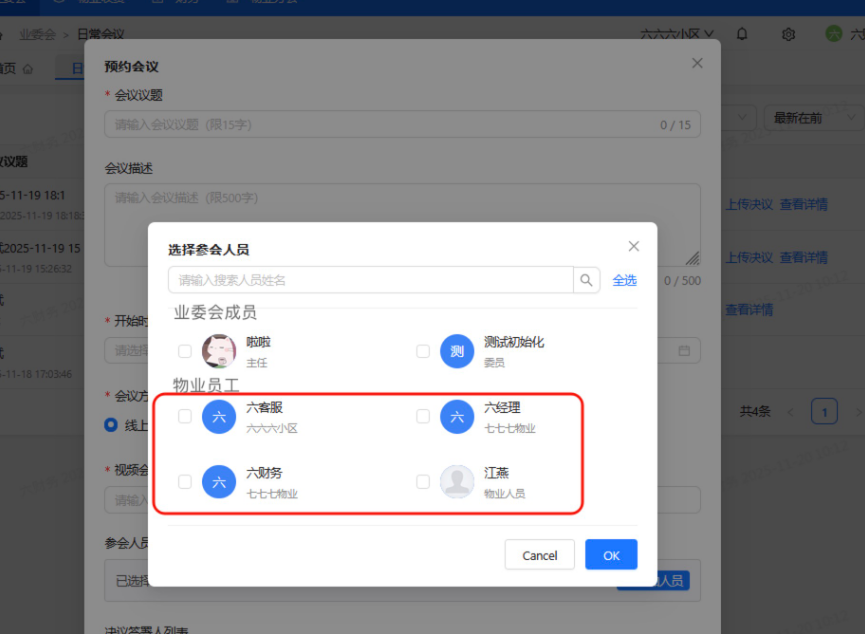Image resolution: width=865 pixels, height=634 pixels.
Task: Click the 预约会议 dialog title
Action: (131, 67)
